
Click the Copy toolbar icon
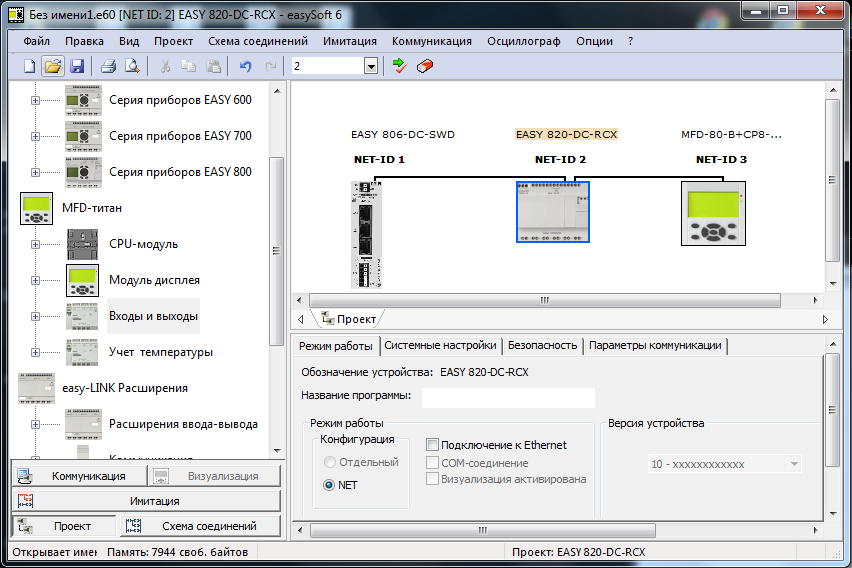pos(189,66)
